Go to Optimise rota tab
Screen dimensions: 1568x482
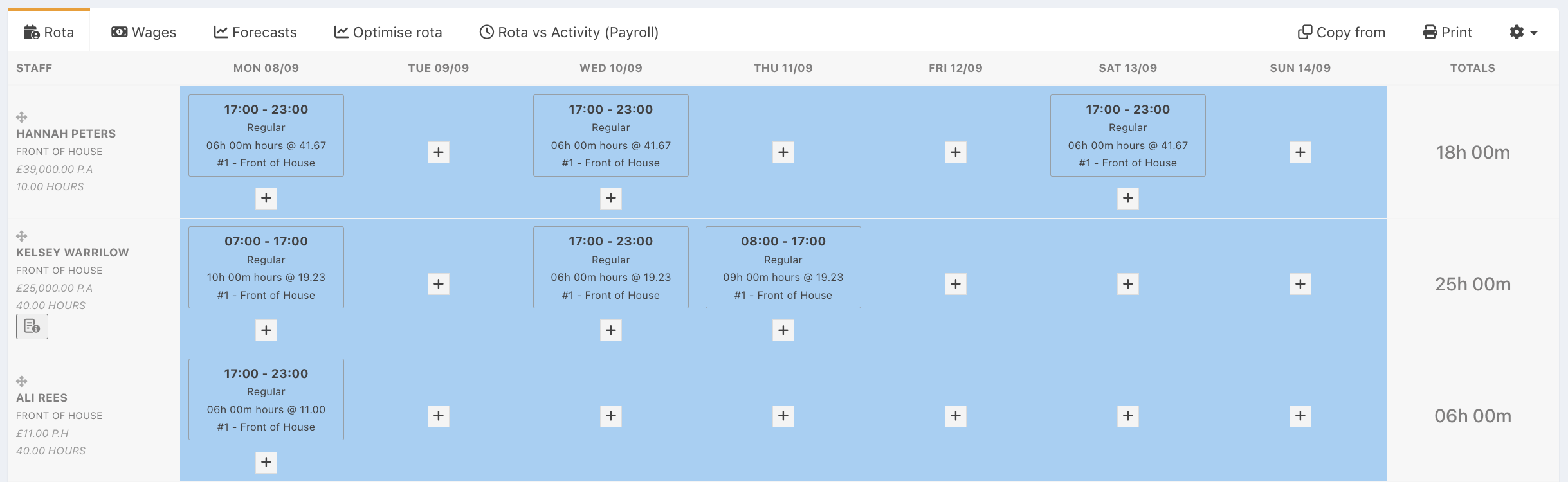(x=388, y=32)
